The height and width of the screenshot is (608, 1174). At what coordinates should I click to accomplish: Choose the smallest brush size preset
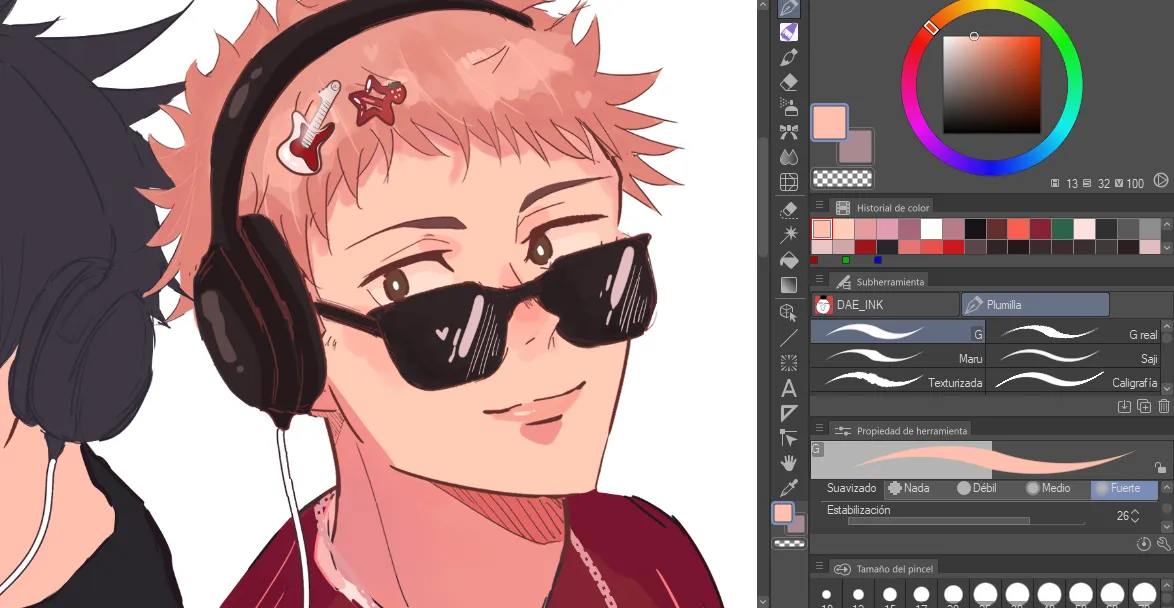click(x=827, y=595)
